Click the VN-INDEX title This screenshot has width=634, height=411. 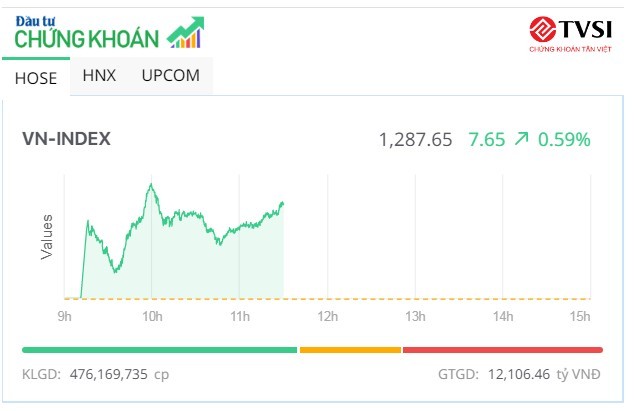point(66,139)
